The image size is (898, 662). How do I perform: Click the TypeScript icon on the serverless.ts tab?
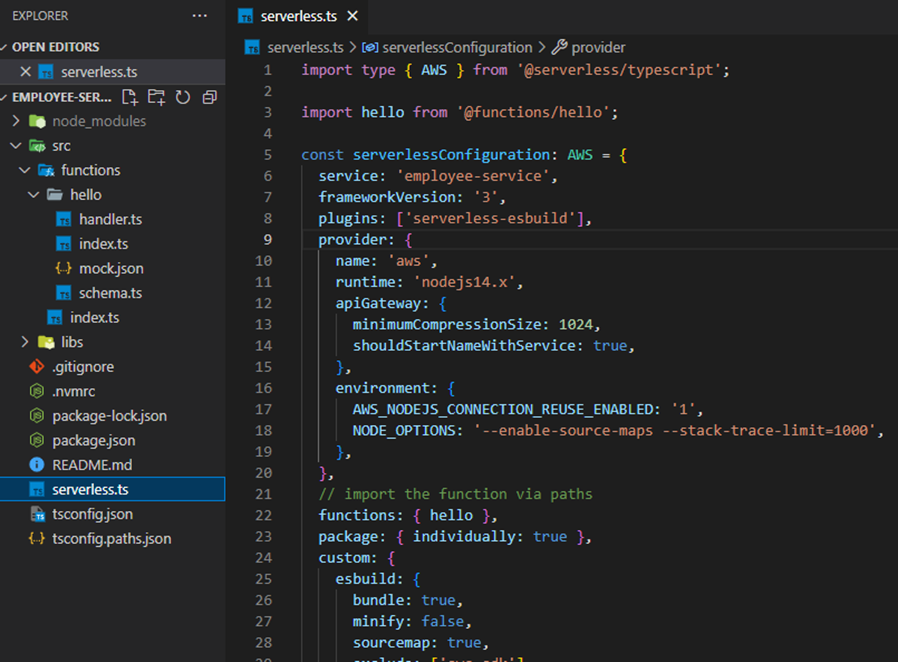246,16
